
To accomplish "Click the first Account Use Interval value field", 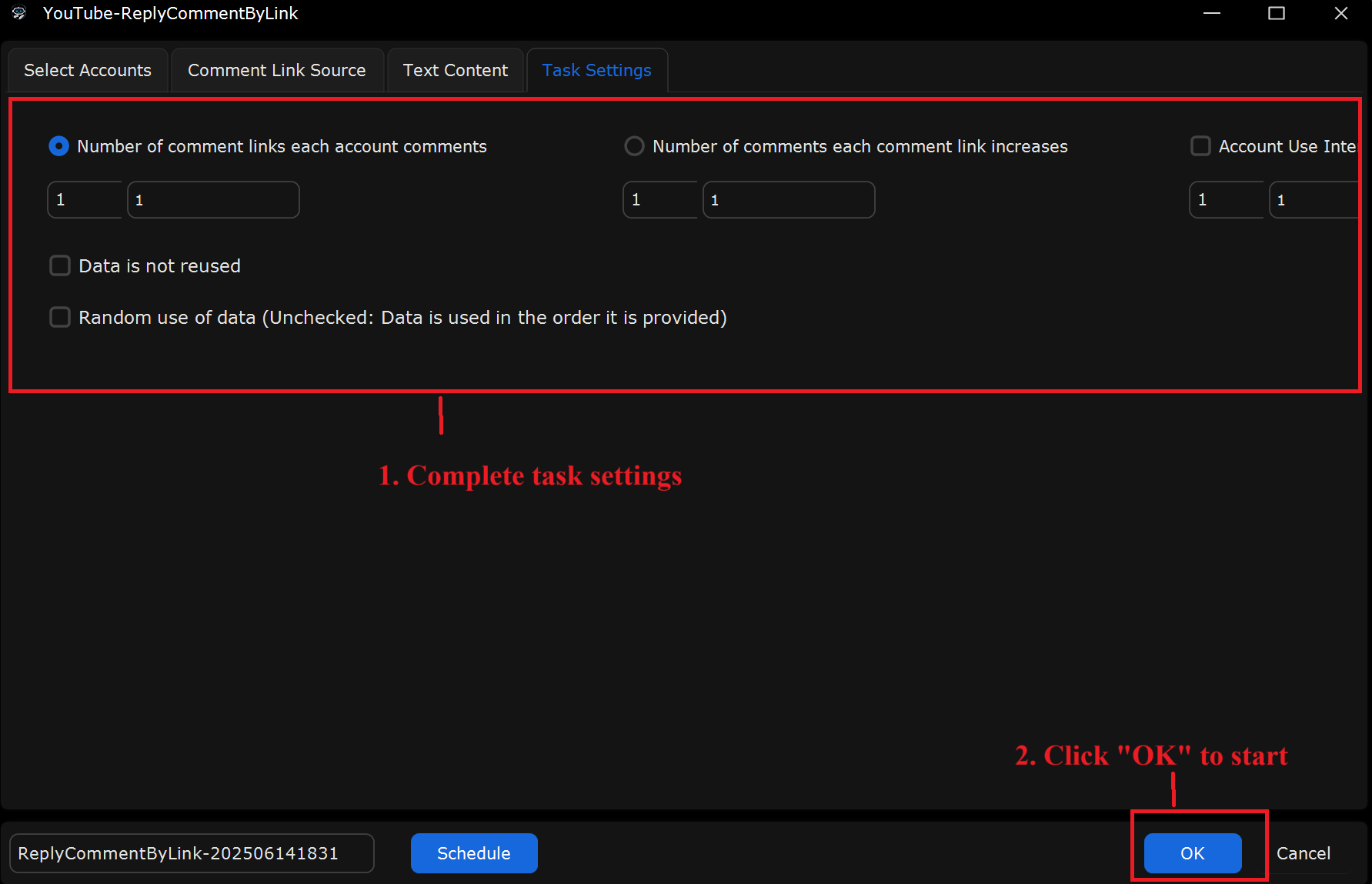I will tap(1227, 200).
